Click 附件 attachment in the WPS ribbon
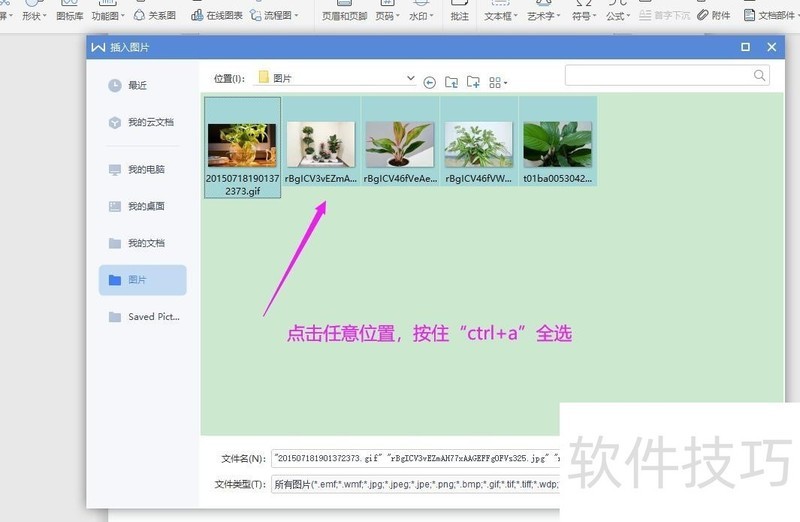 tap(714, 15)
